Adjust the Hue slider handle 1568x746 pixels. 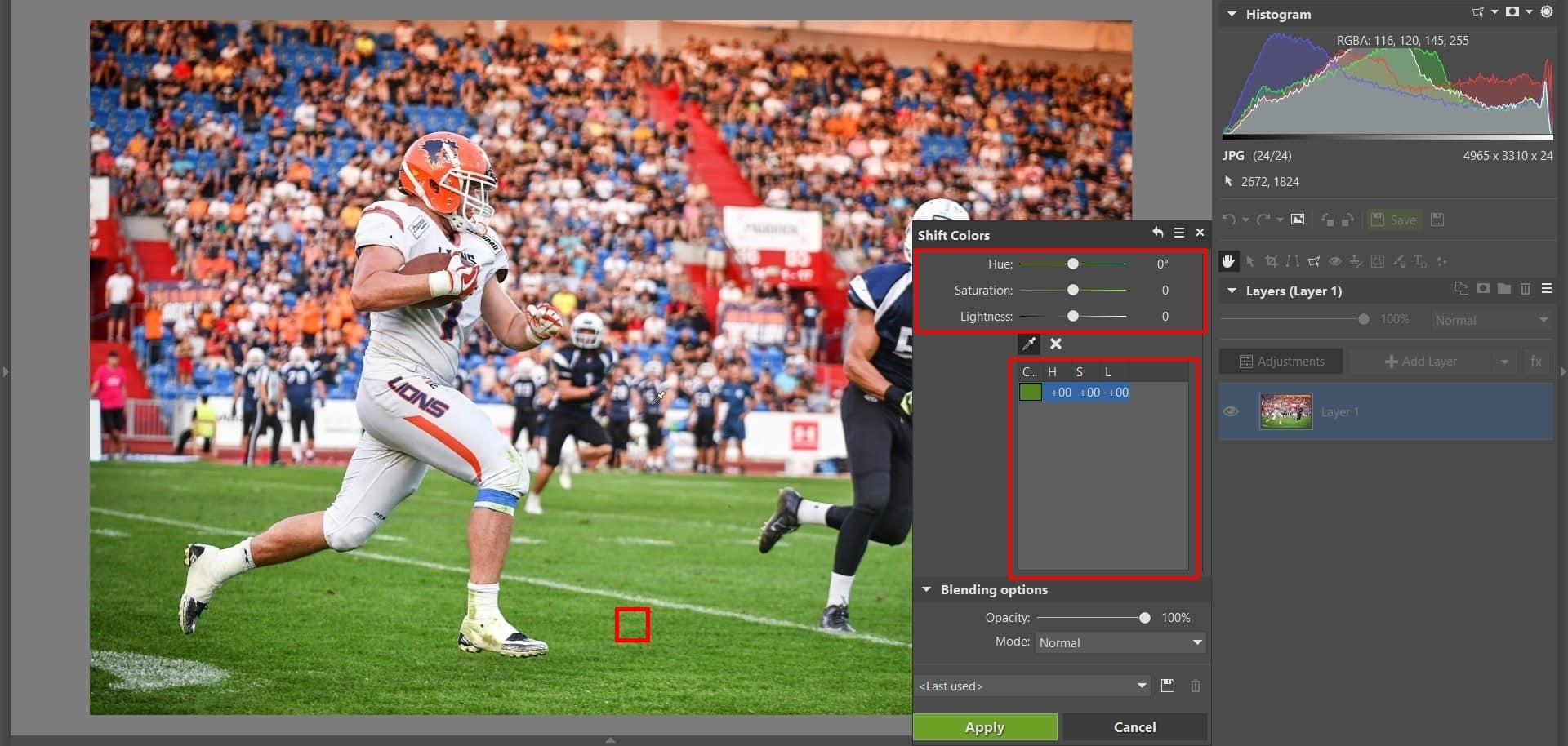[1073, 264]
